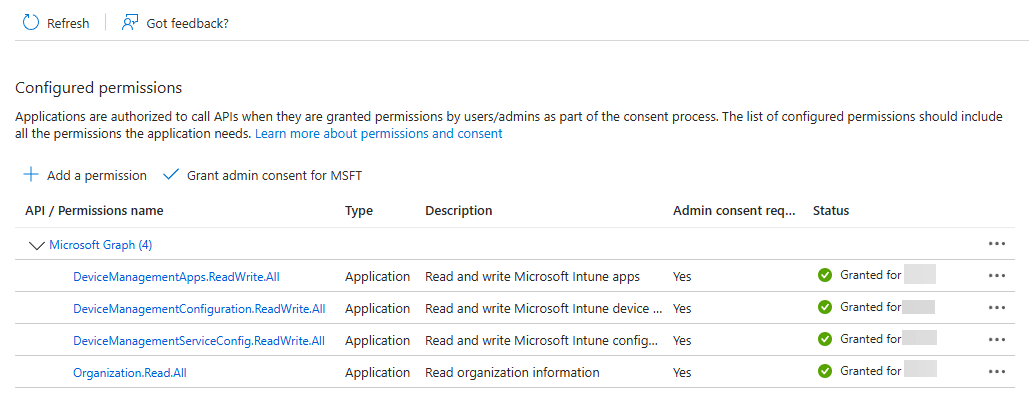The image size is (1029, 397).
Task: Open ellipsis menu for Organization.Read.All row
Action: (x=996, y=371)
